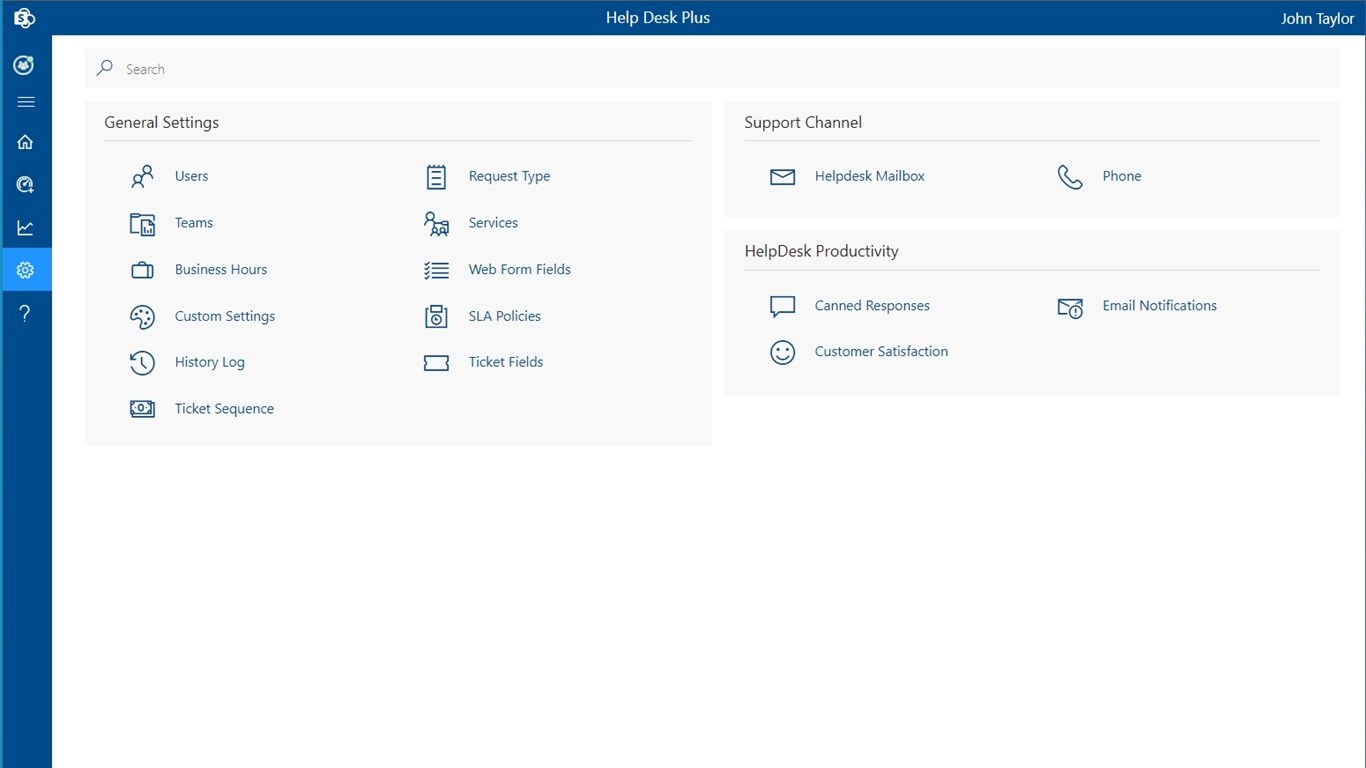Select the settings gear in sidebar
The image size is (1366, 768).
[x=26, y=270]
